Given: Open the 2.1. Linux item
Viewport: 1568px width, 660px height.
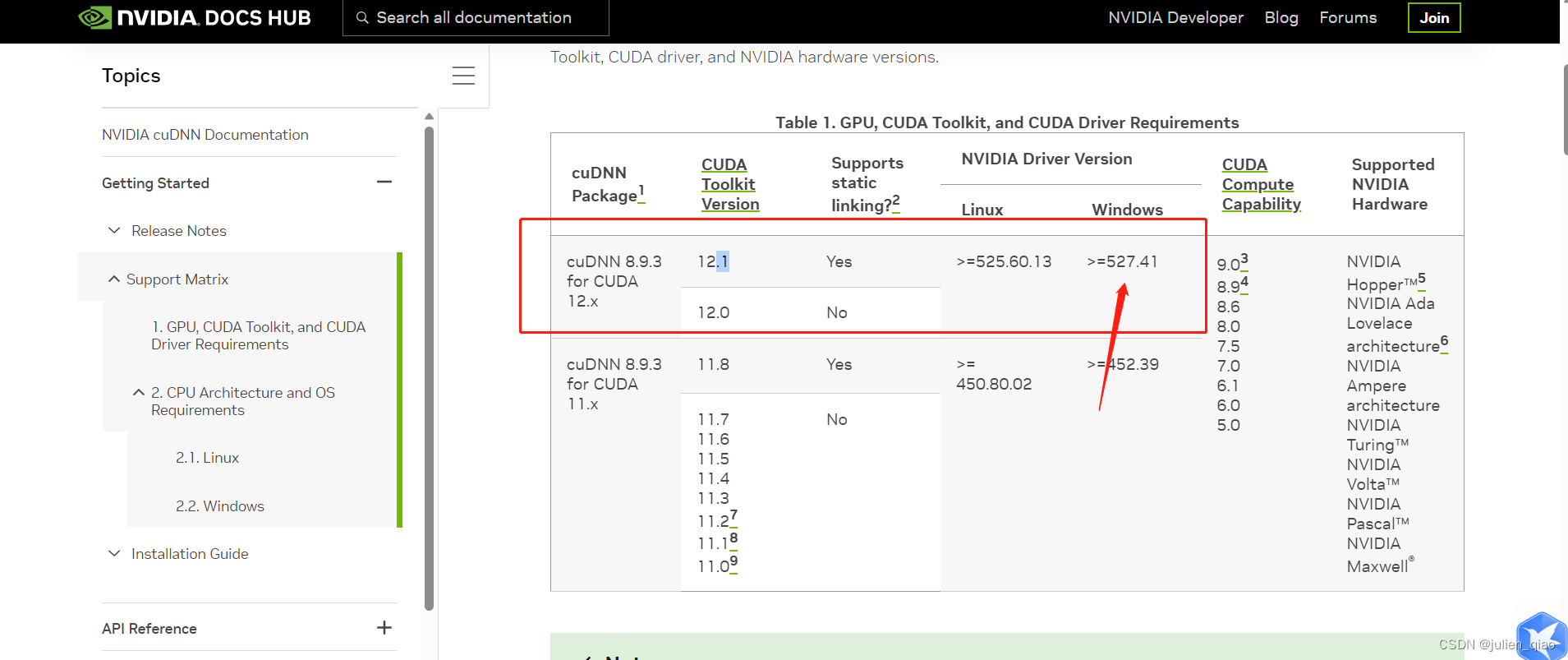Looking at the screenshot, I should click(207, 458).
